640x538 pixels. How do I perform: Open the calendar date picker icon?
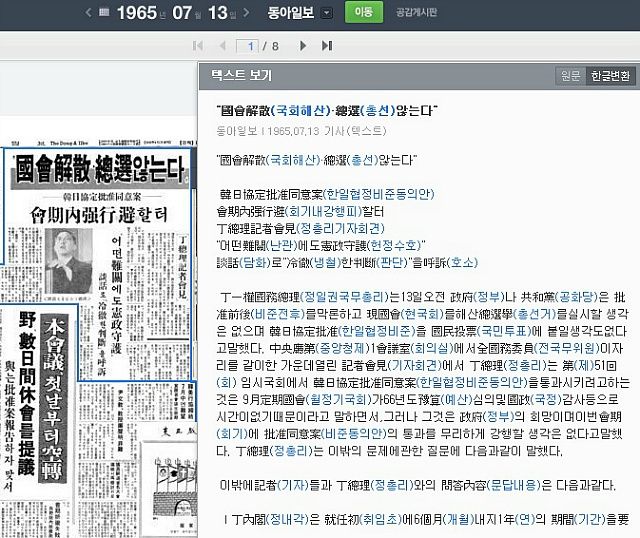[104, 12]
